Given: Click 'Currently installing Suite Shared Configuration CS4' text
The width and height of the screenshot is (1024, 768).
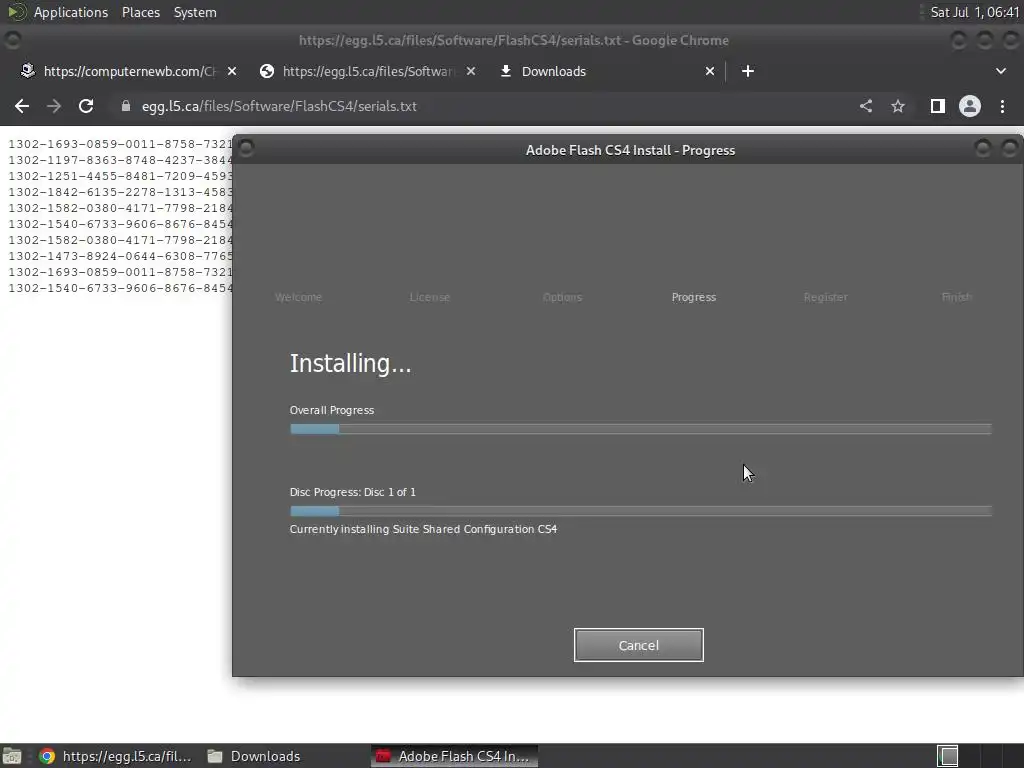Looking at the screenshot, I should pyautogui.click(x=423, y=529).
